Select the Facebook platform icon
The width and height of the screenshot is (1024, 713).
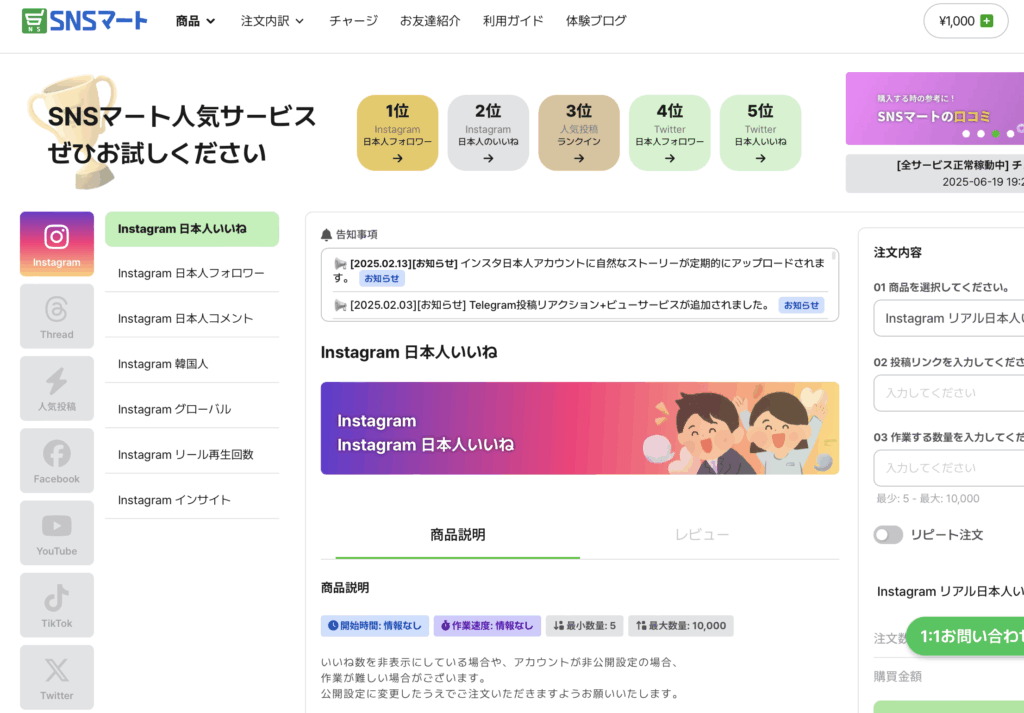pyautogui.click(x=57, y=460)
